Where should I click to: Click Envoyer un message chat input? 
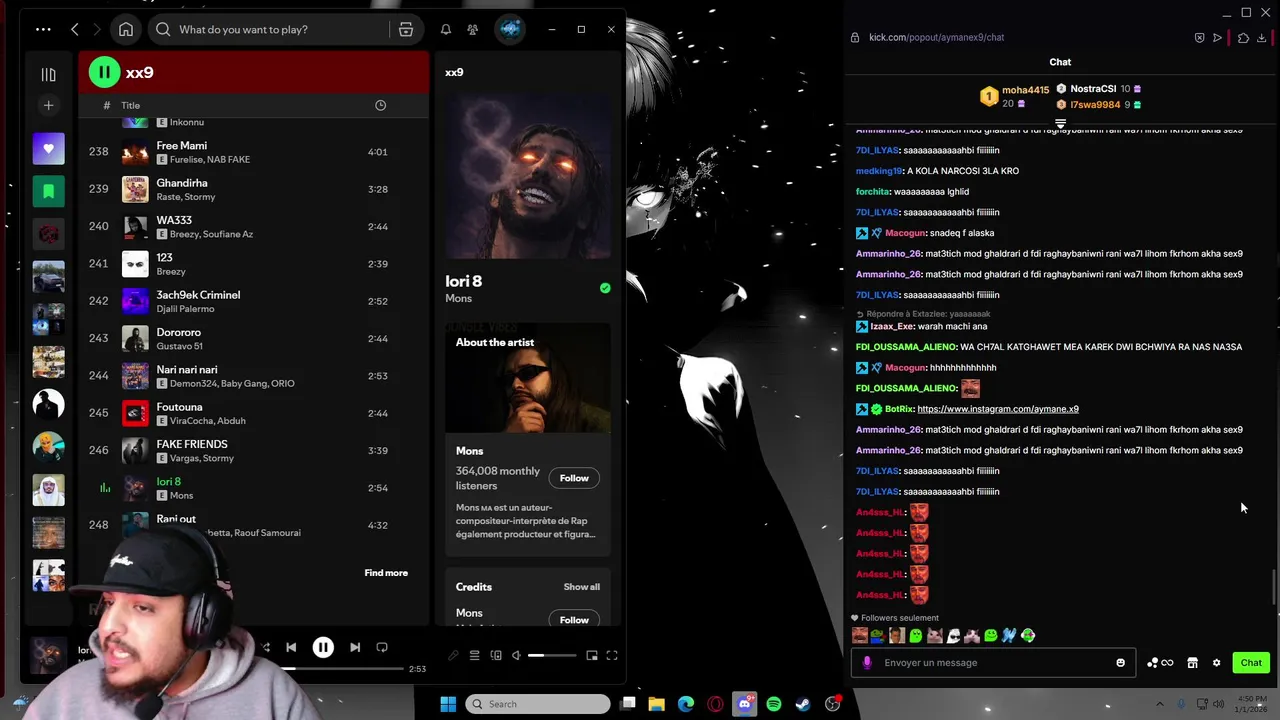click(993, 663)
